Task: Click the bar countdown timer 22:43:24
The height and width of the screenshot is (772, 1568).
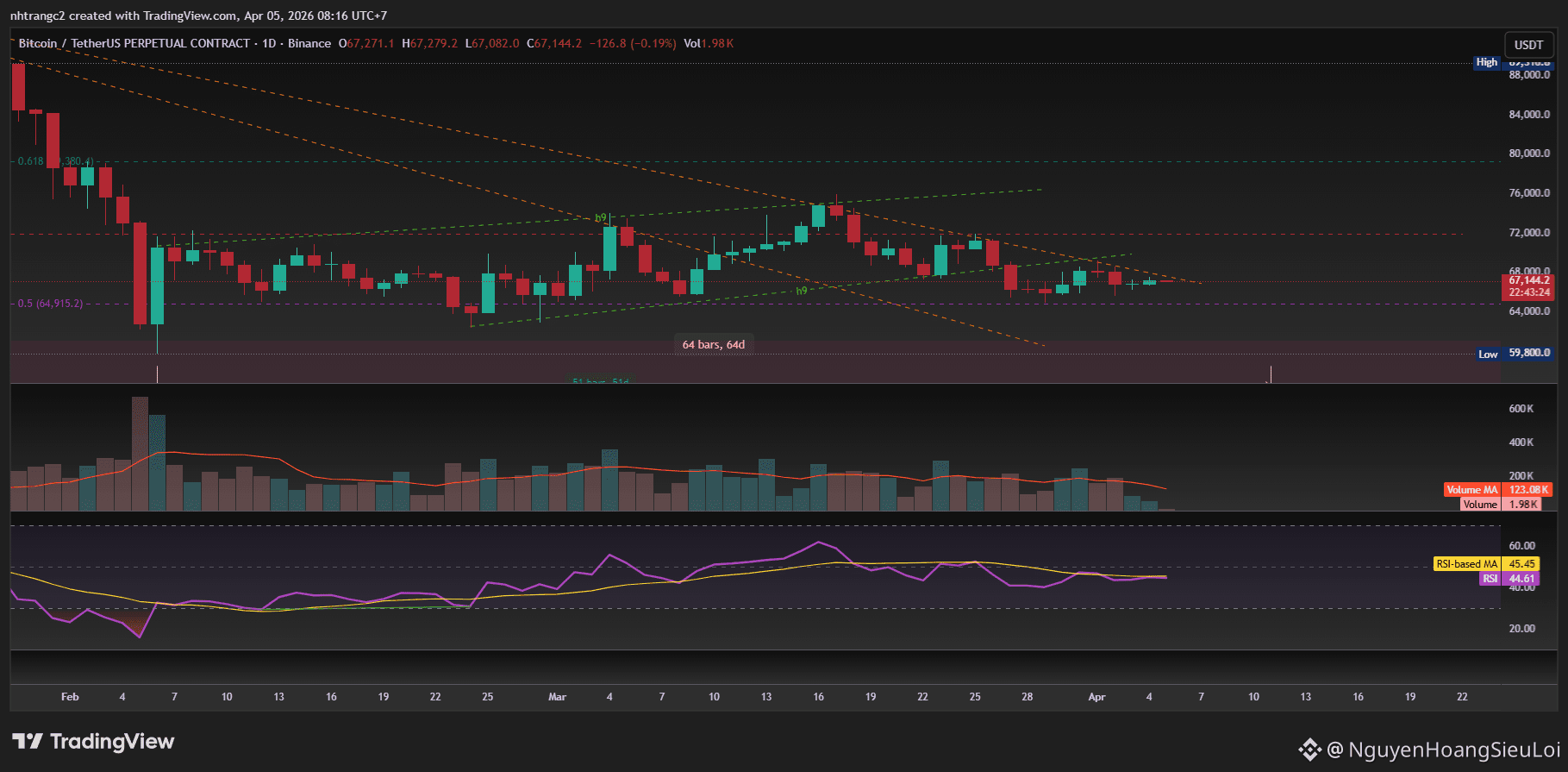Action: (1529, 292)
